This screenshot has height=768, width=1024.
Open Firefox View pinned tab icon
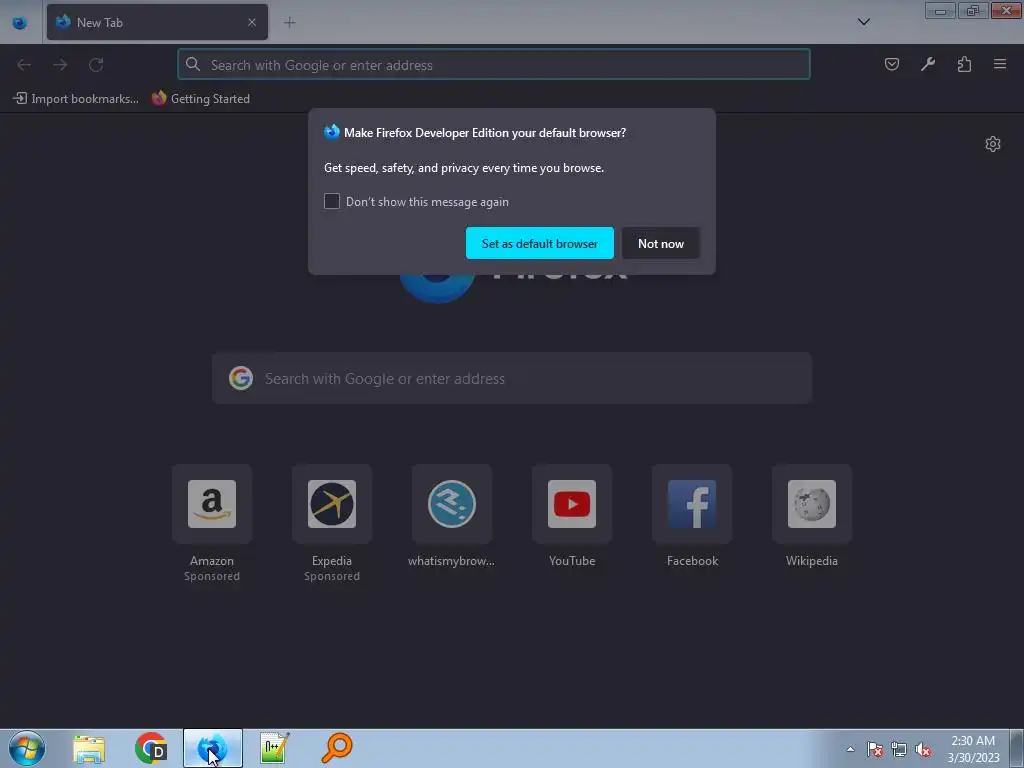[x=20, y=23]
